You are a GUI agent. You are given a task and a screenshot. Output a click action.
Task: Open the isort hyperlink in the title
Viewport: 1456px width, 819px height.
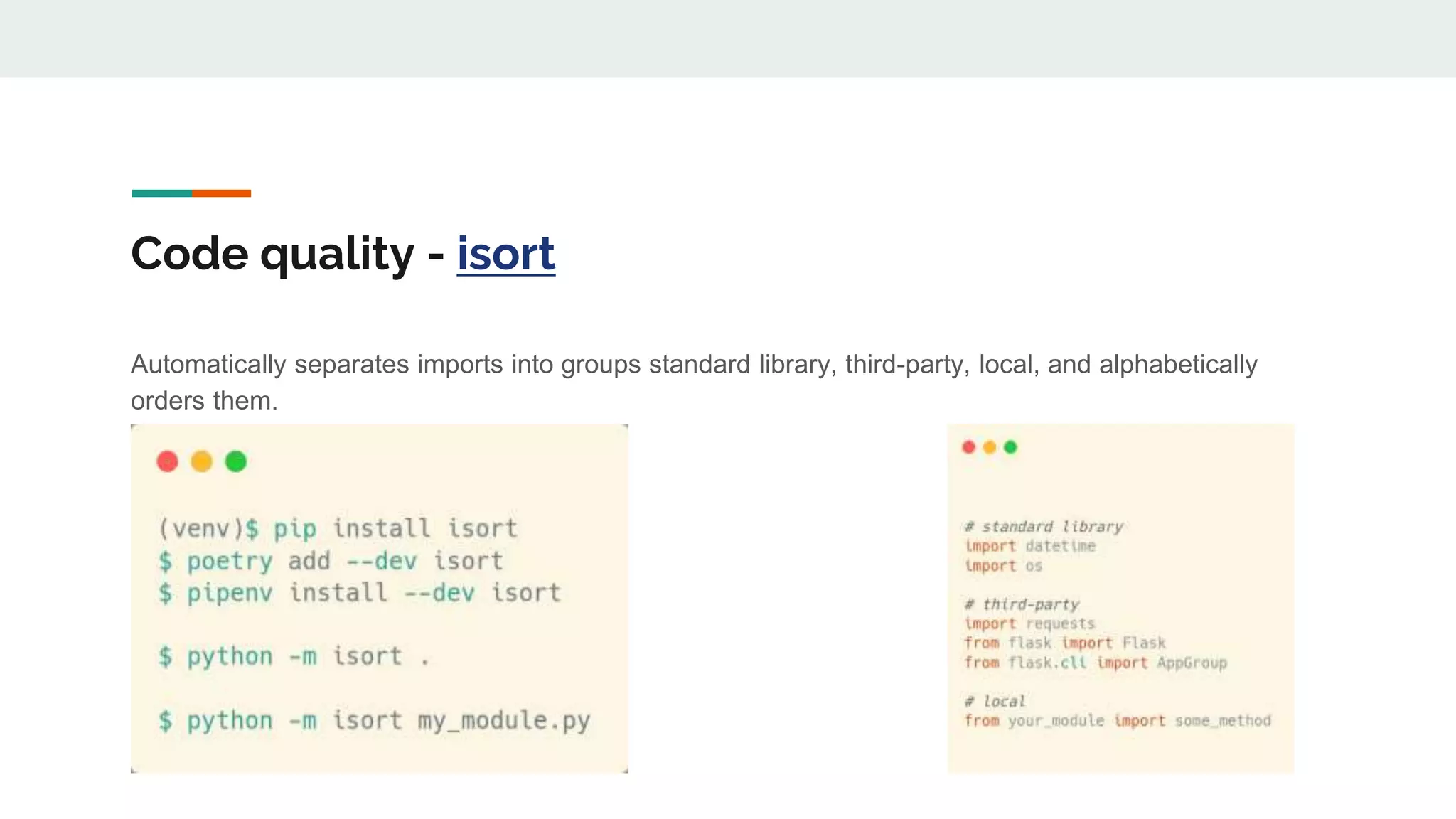click(505, 255)
